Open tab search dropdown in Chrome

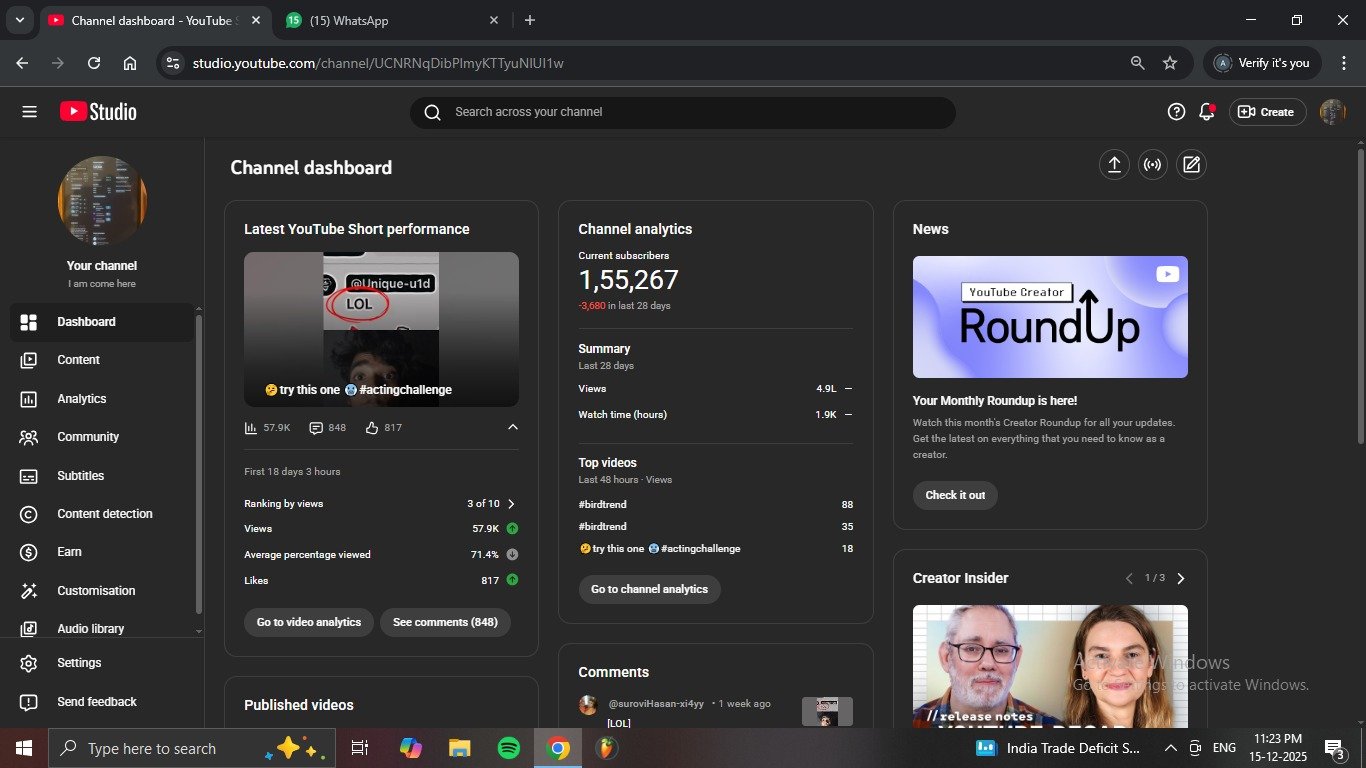pos(19,20)
